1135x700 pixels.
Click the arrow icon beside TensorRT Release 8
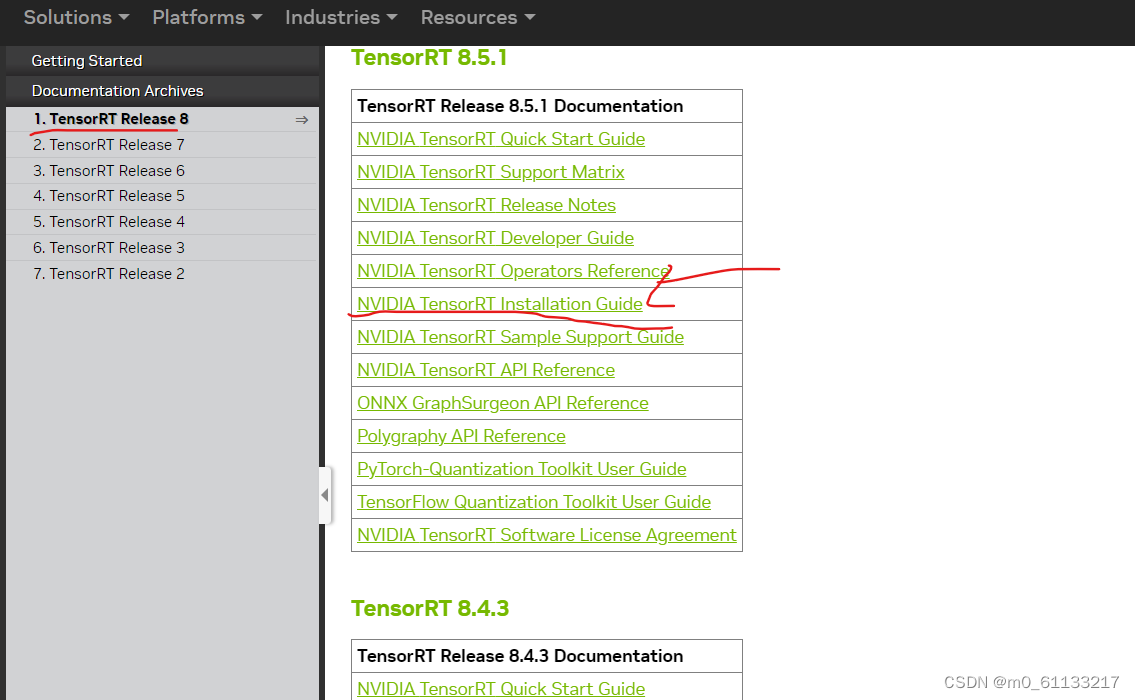click(x=302, y=120)
